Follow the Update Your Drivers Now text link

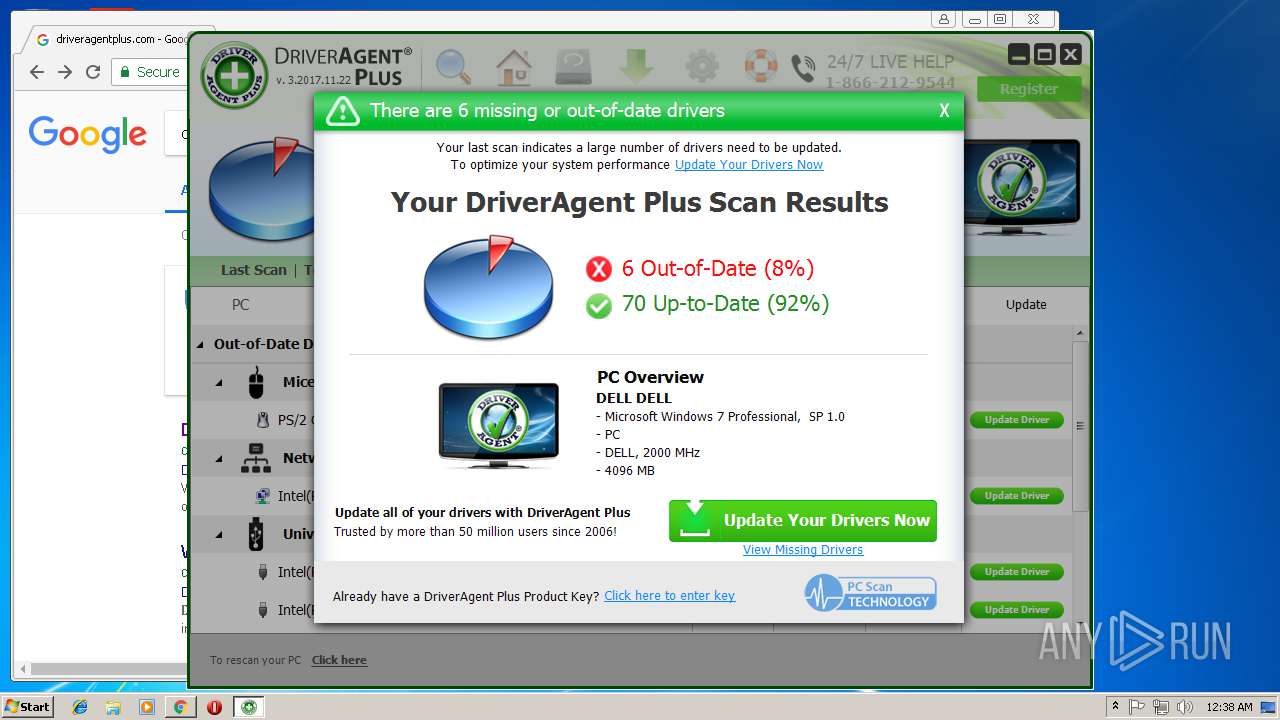pos(749,165)
